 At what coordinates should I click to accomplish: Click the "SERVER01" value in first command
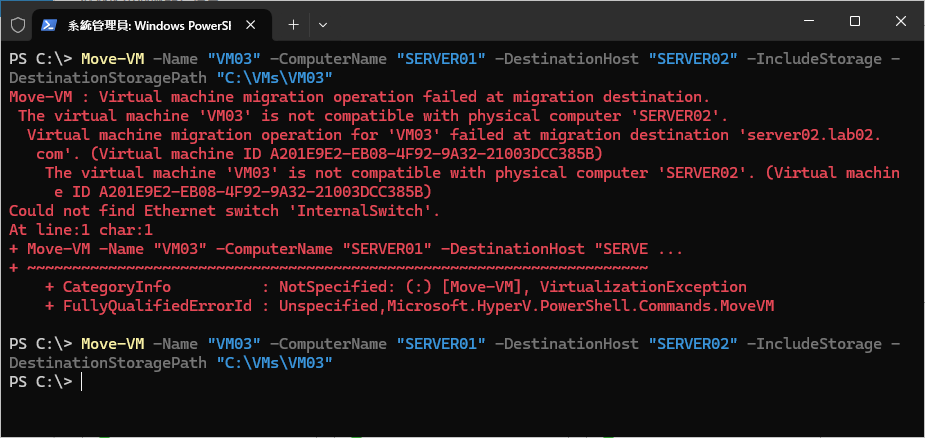point(441,58)
